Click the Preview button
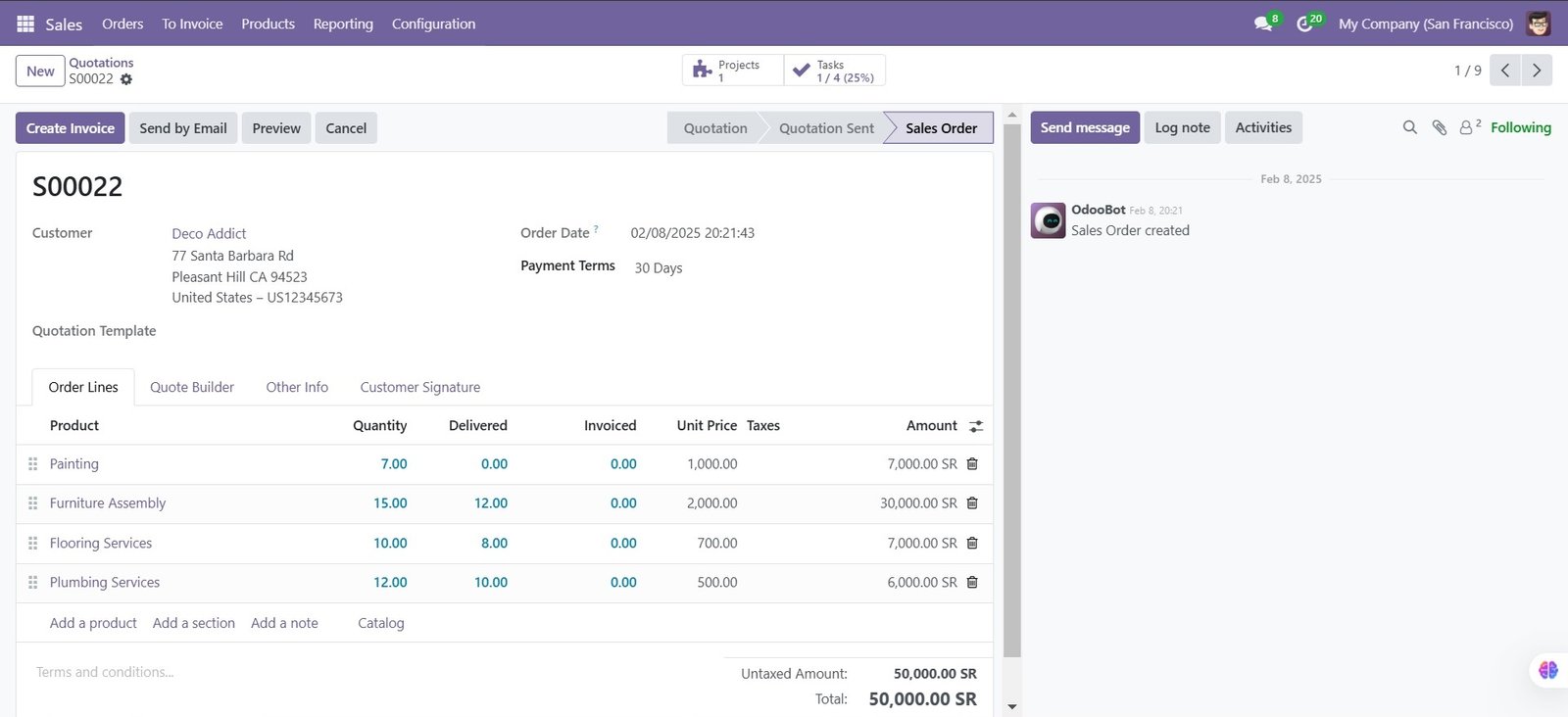 click(276, 128)
